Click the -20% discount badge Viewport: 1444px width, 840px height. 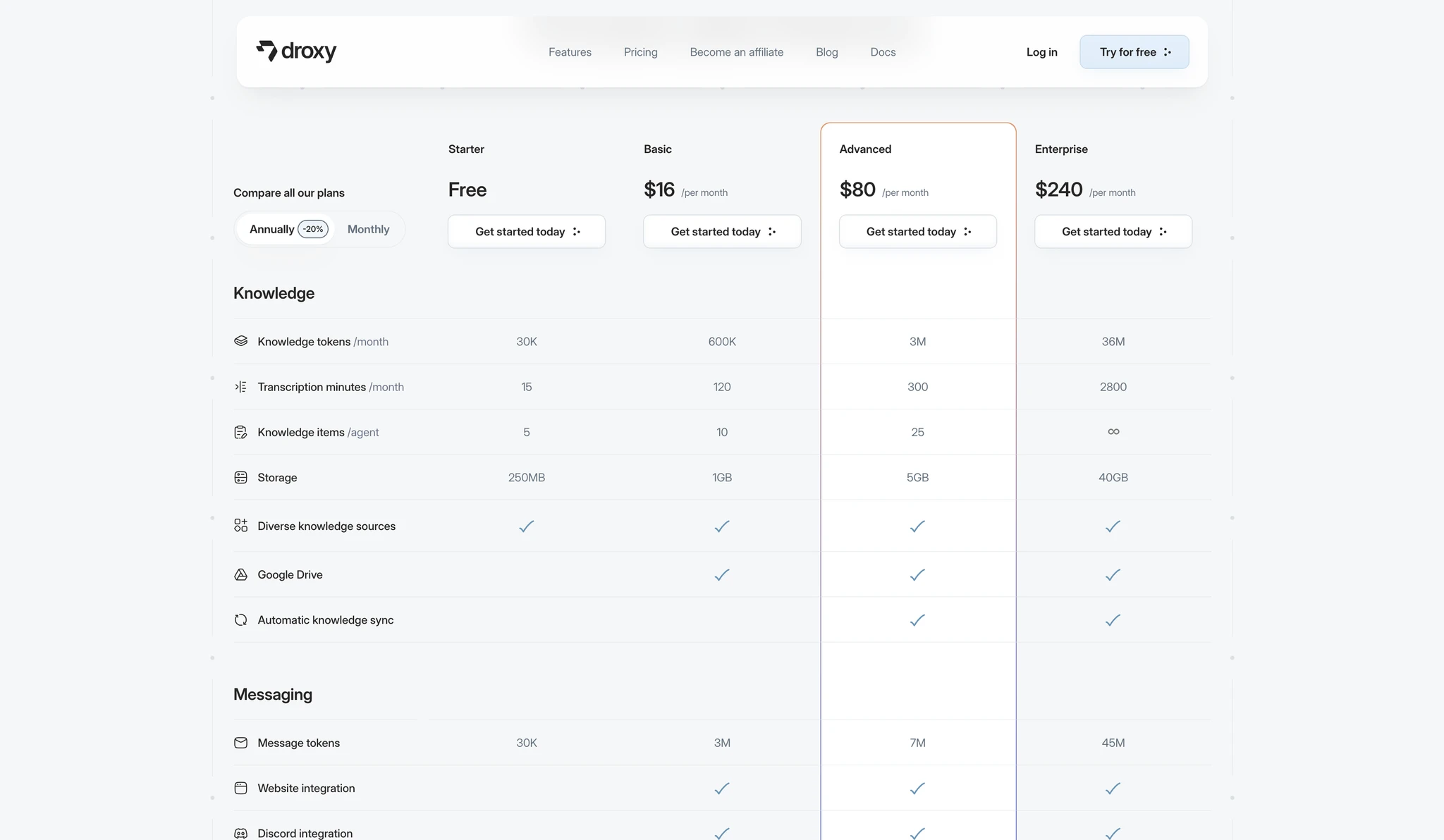tap(313, 229)
